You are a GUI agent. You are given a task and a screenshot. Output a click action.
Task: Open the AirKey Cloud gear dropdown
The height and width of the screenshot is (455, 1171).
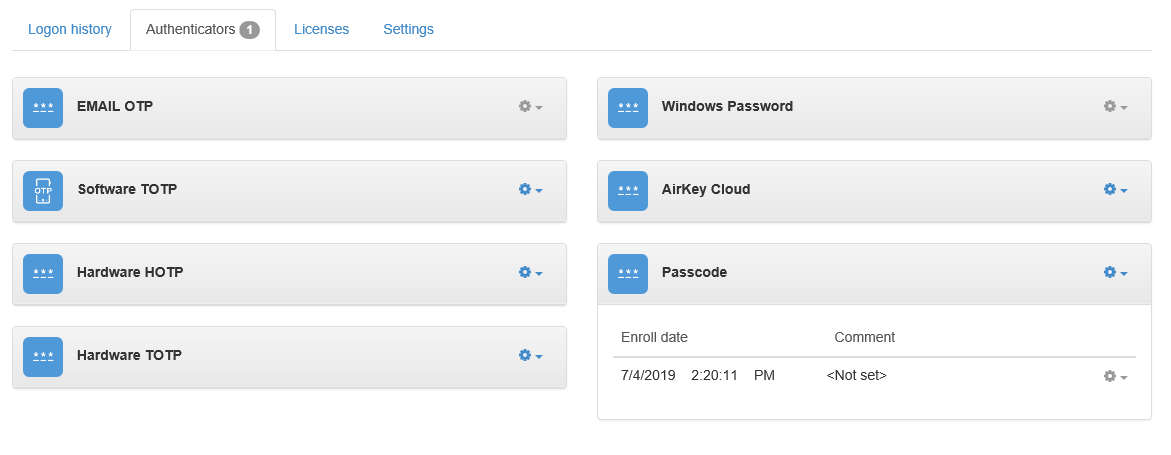pos(1115,190)
